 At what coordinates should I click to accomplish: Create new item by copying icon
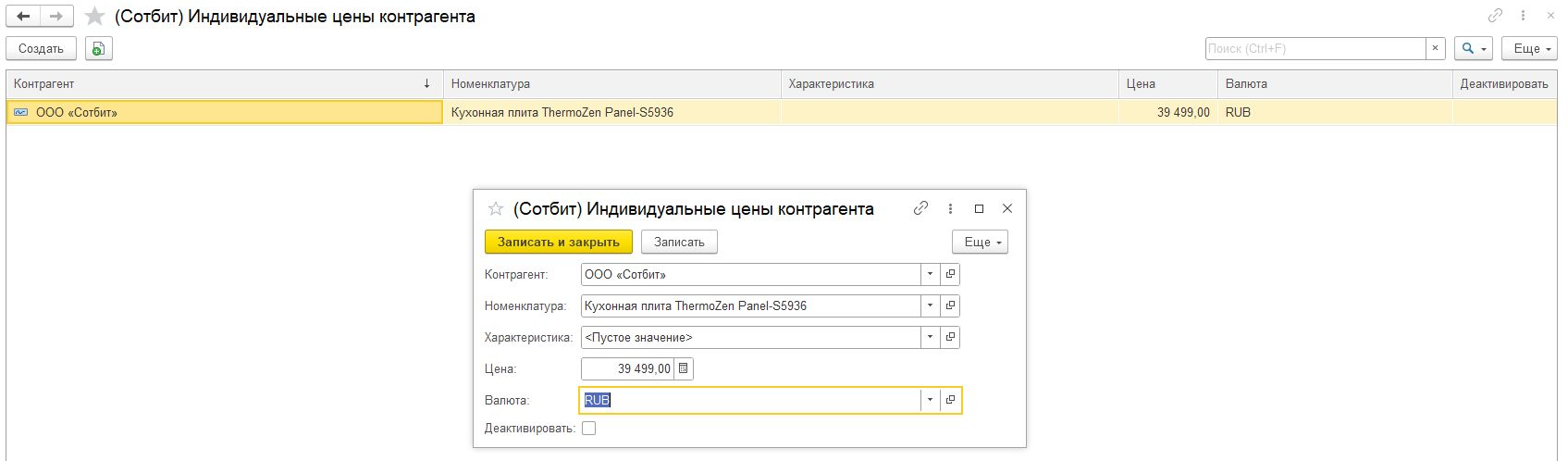click(99, 48)
